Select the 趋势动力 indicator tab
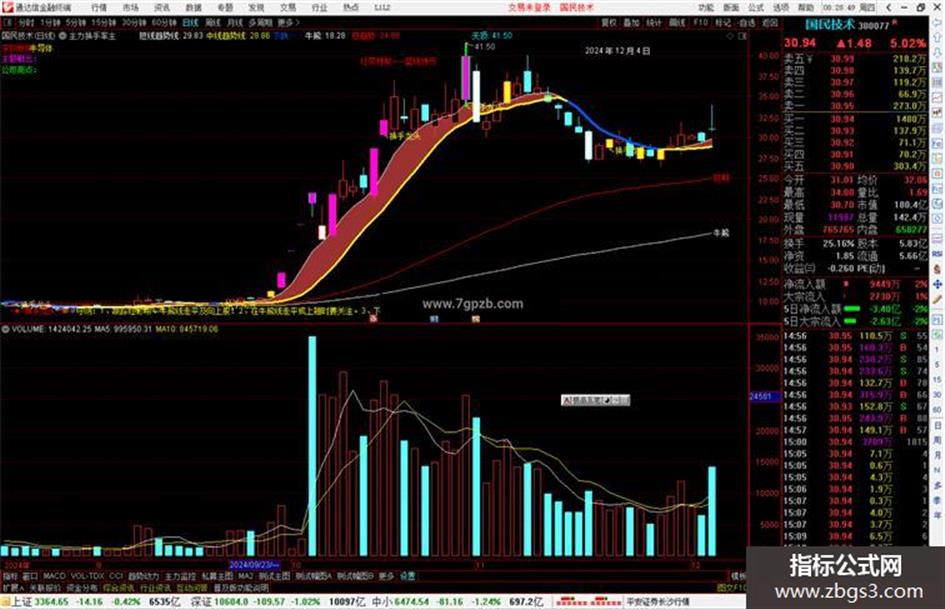Viewport: 945px width, 609px height. pyautogui.click(x=143, y=576)
